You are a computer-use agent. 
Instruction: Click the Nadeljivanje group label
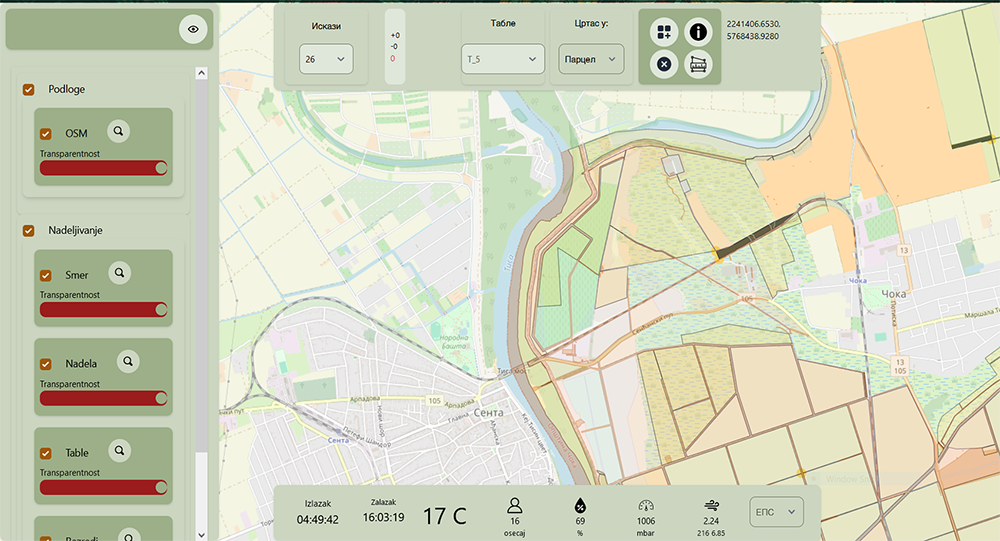point(75,230)
